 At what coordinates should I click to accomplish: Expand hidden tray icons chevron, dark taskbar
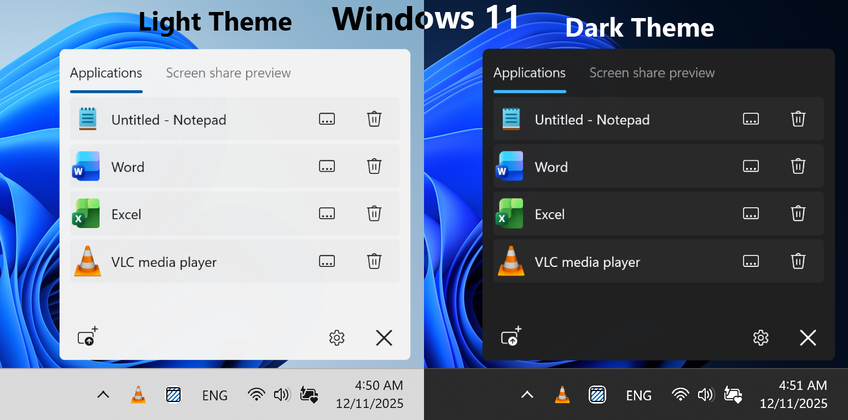[527, 395]
